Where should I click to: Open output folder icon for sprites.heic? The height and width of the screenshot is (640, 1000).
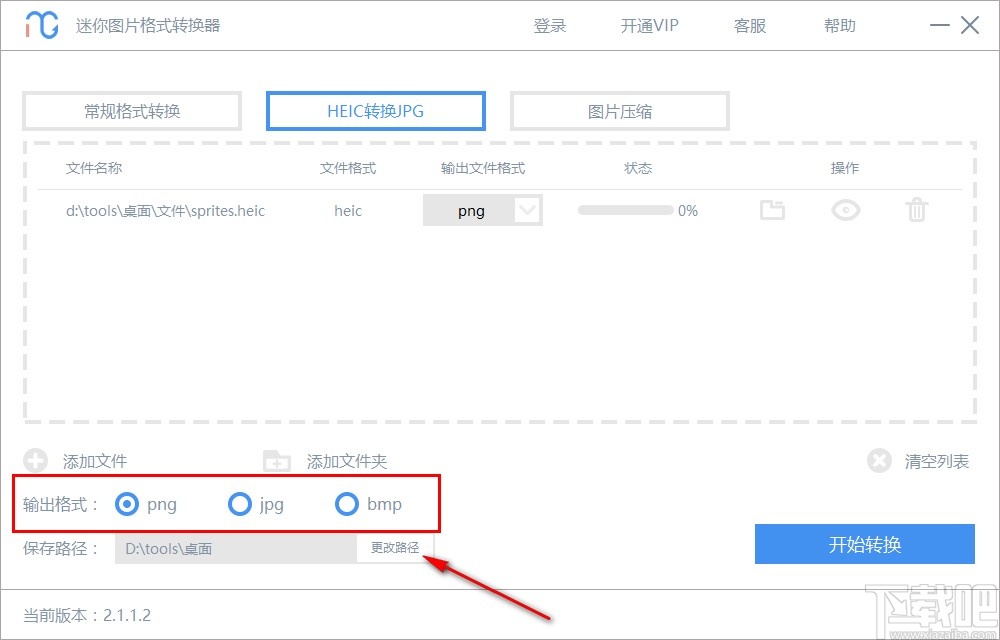[772, 210]
